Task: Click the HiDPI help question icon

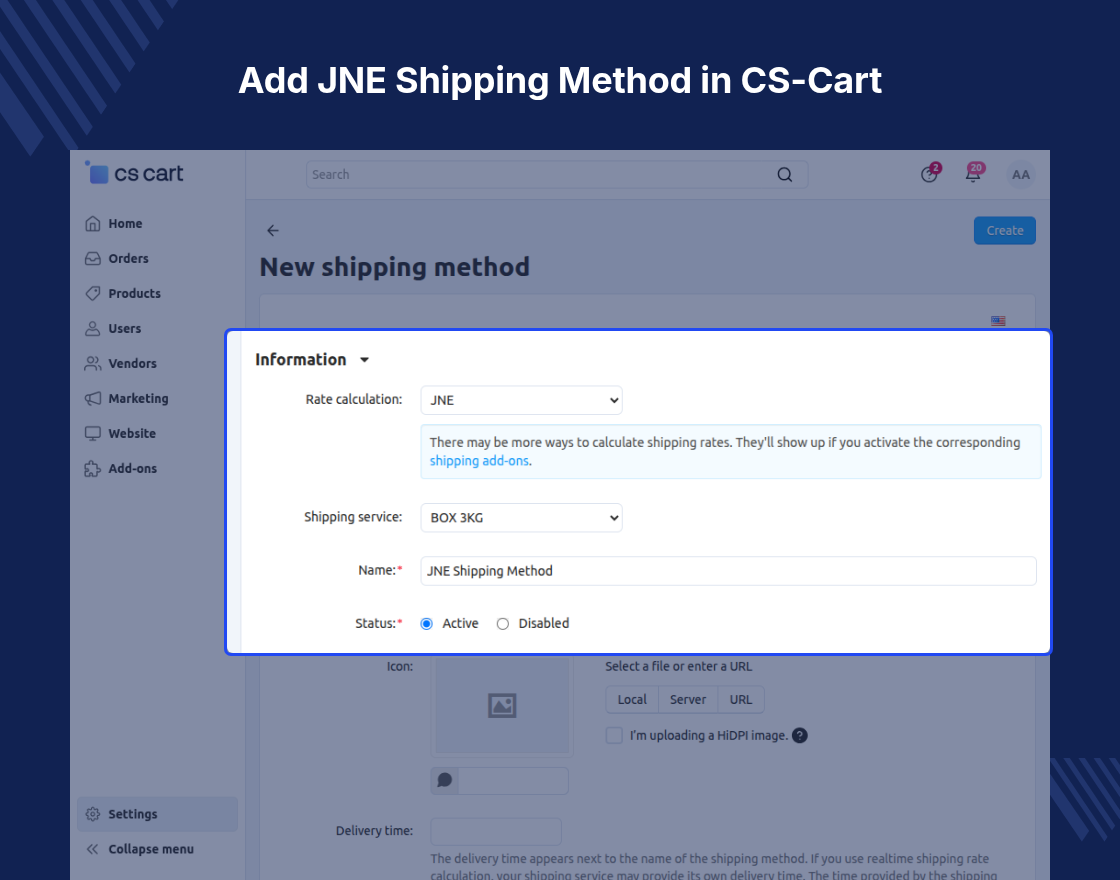Action: pyautogui.click(x=800, y=736)
